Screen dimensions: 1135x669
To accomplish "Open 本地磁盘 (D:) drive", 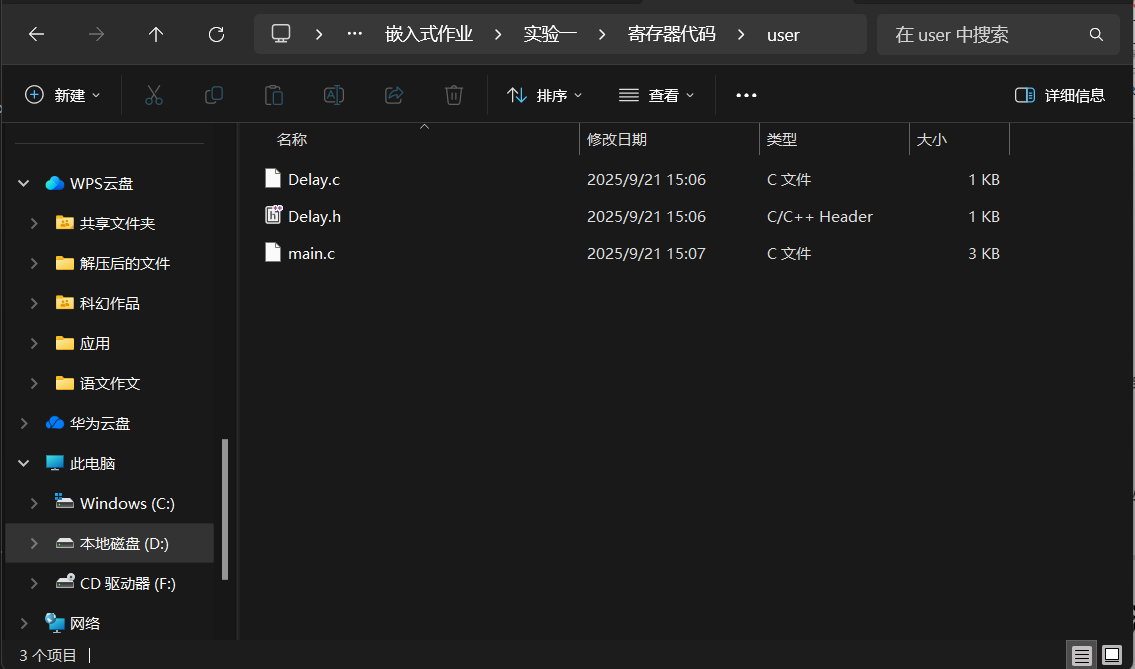I will [x=125, y=543].
